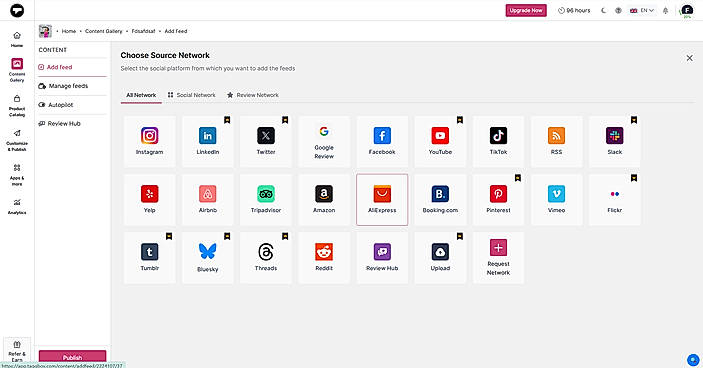Switch to the Social Network tab
The image size is (703, 368).
(x=191, y=95)
